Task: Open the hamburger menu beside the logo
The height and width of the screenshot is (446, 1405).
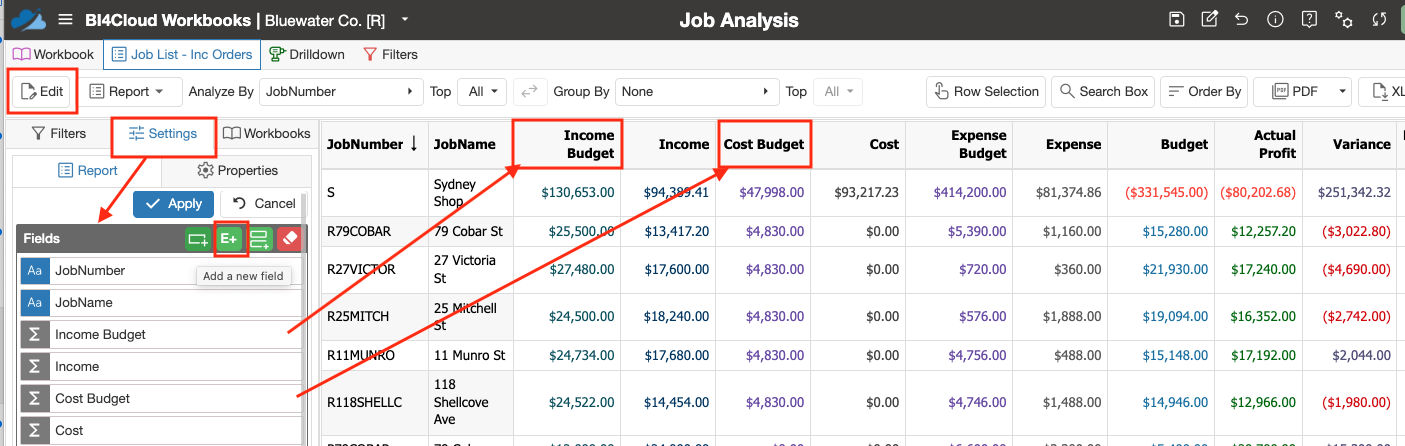Action: pyautogui.click(x=65, y=20)
